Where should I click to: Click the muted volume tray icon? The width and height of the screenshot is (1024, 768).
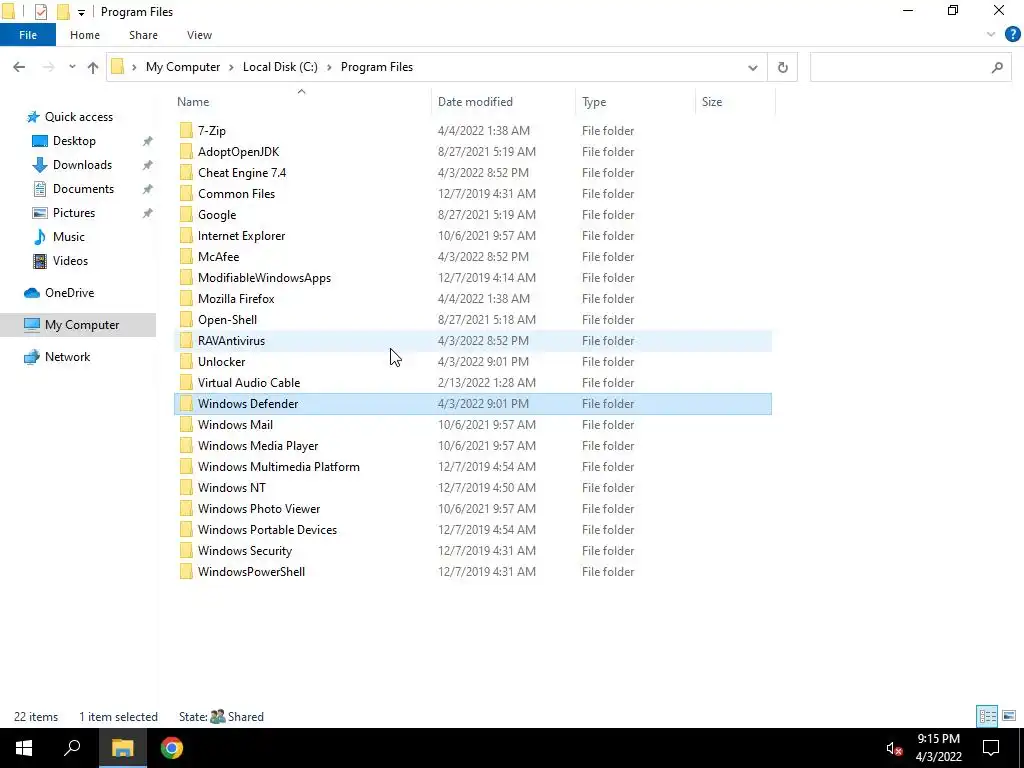coord(894,749)
